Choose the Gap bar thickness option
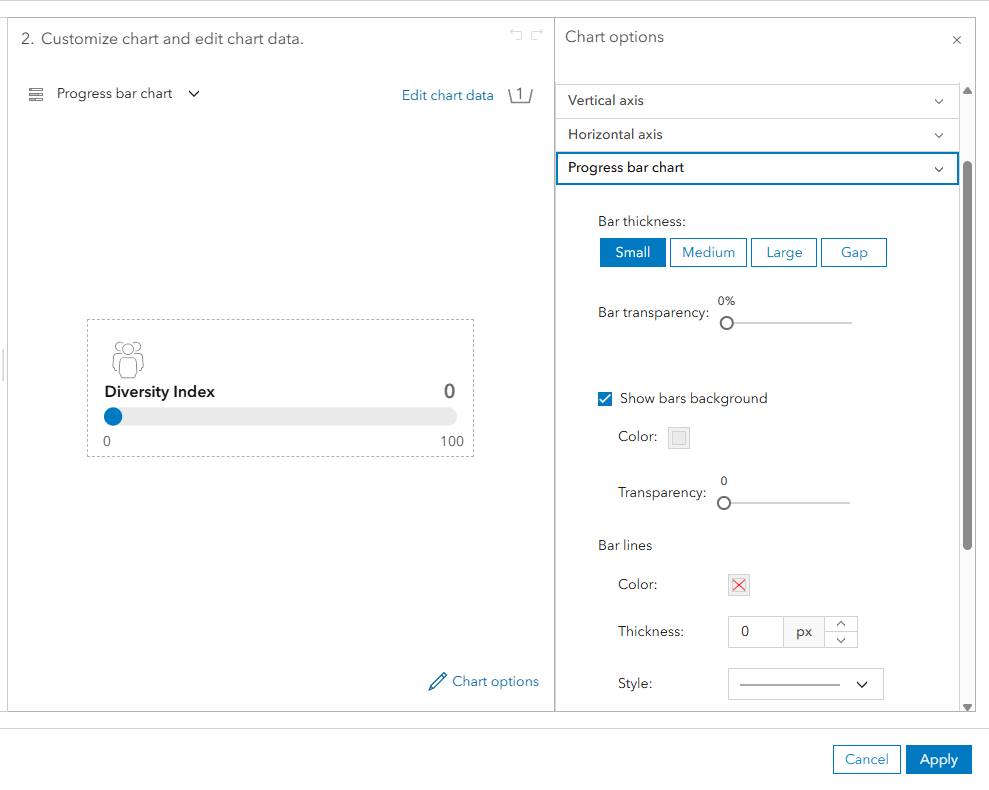 coord(853,253)
